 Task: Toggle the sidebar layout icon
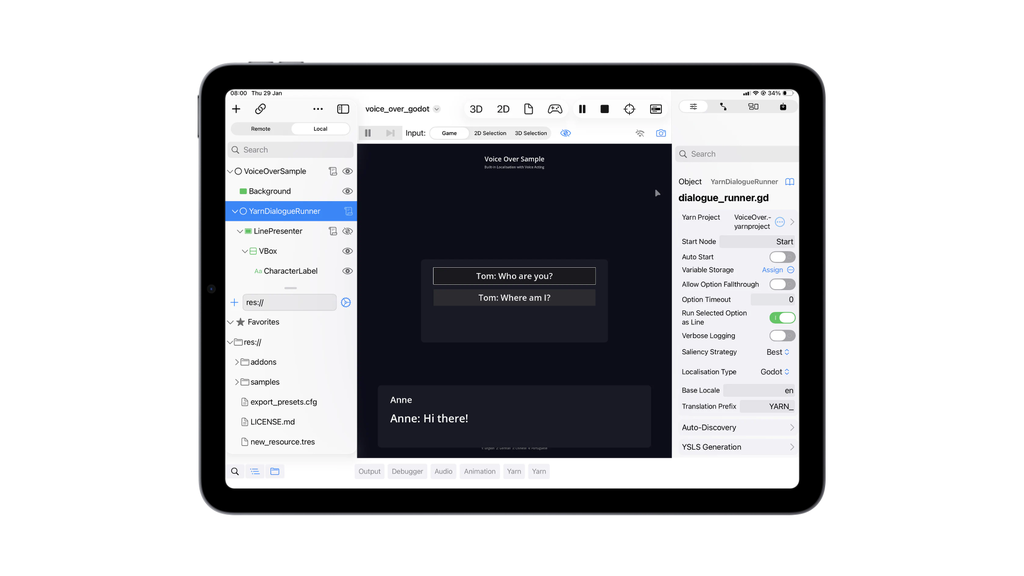pos(343,109)
